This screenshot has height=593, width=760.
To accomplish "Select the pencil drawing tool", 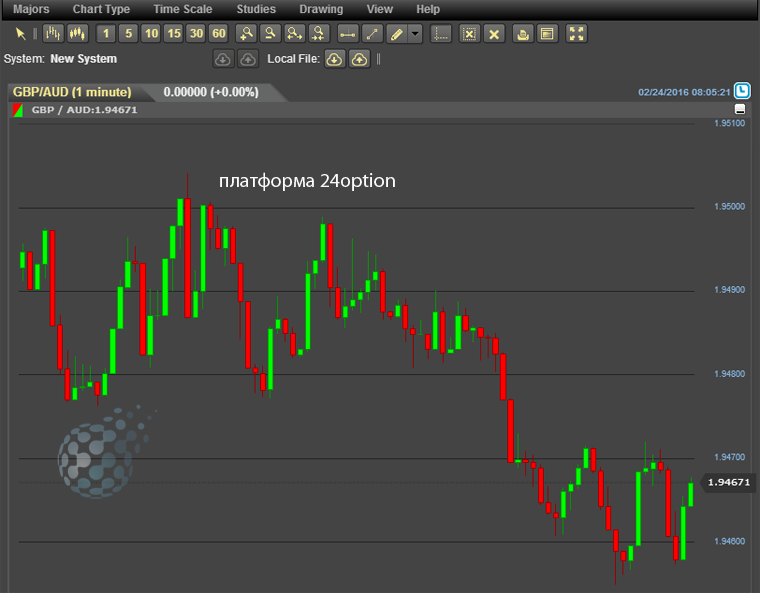I will click(x=397, y=34).
